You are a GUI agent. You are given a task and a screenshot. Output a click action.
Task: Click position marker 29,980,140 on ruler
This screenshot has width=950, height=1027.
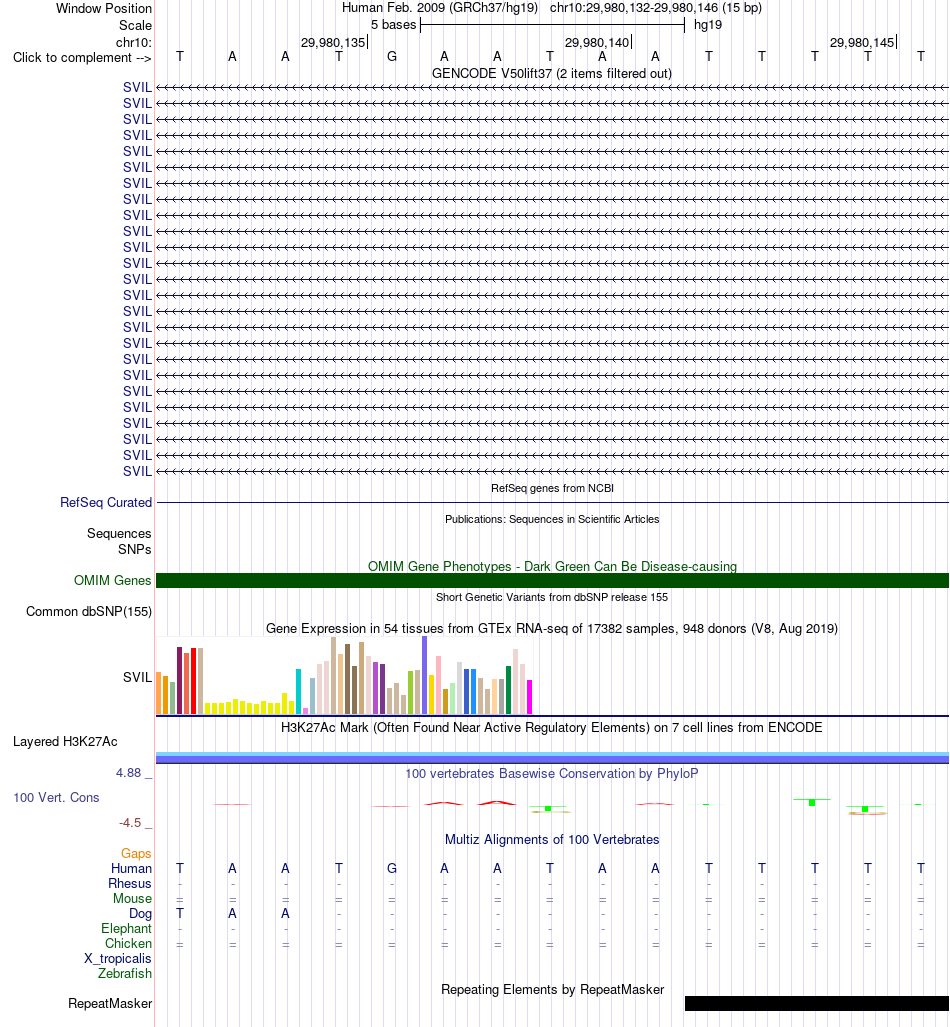[597, 43]
